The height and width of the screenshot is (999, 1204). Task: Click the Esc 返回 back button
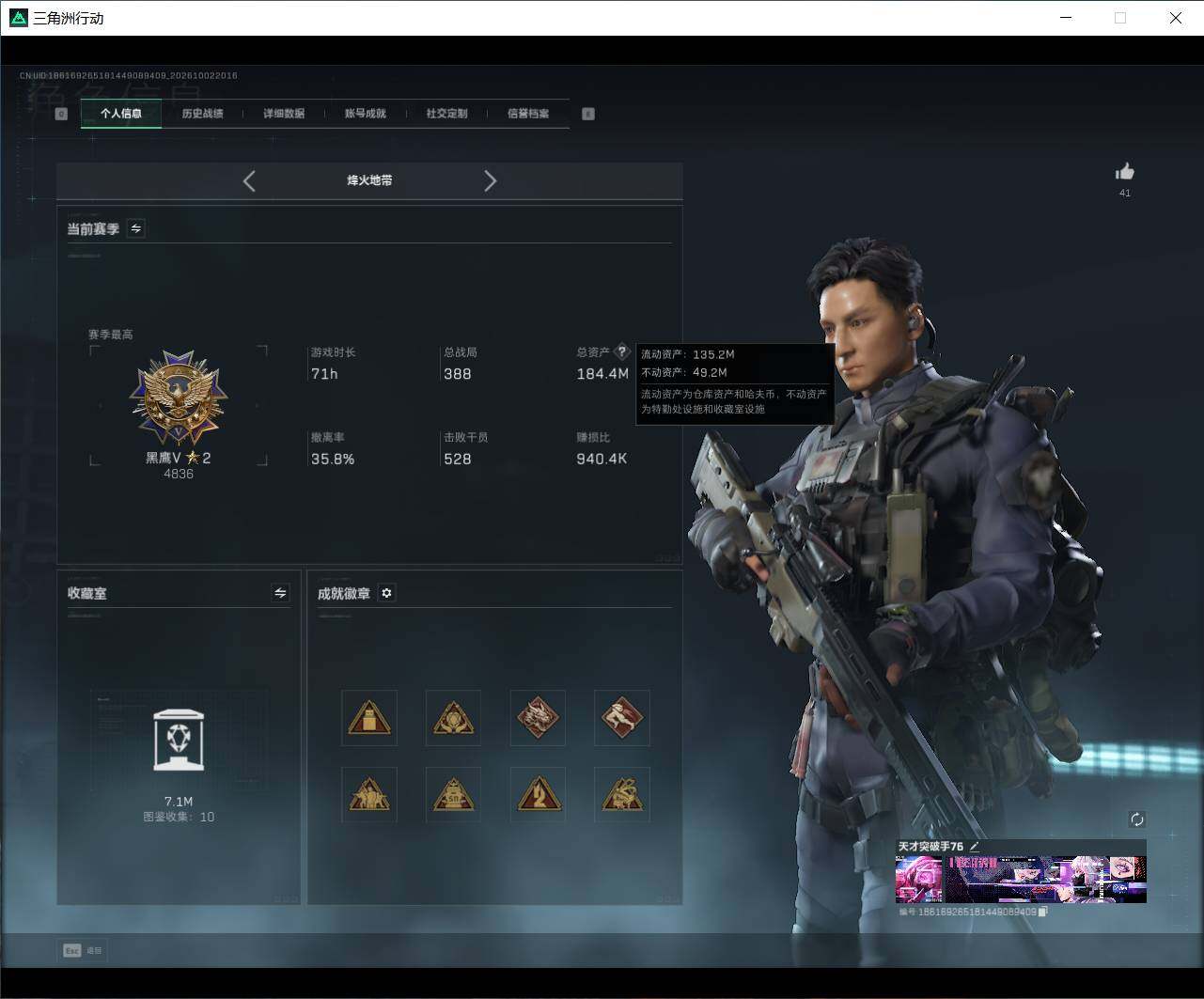(x=82, y=950)
